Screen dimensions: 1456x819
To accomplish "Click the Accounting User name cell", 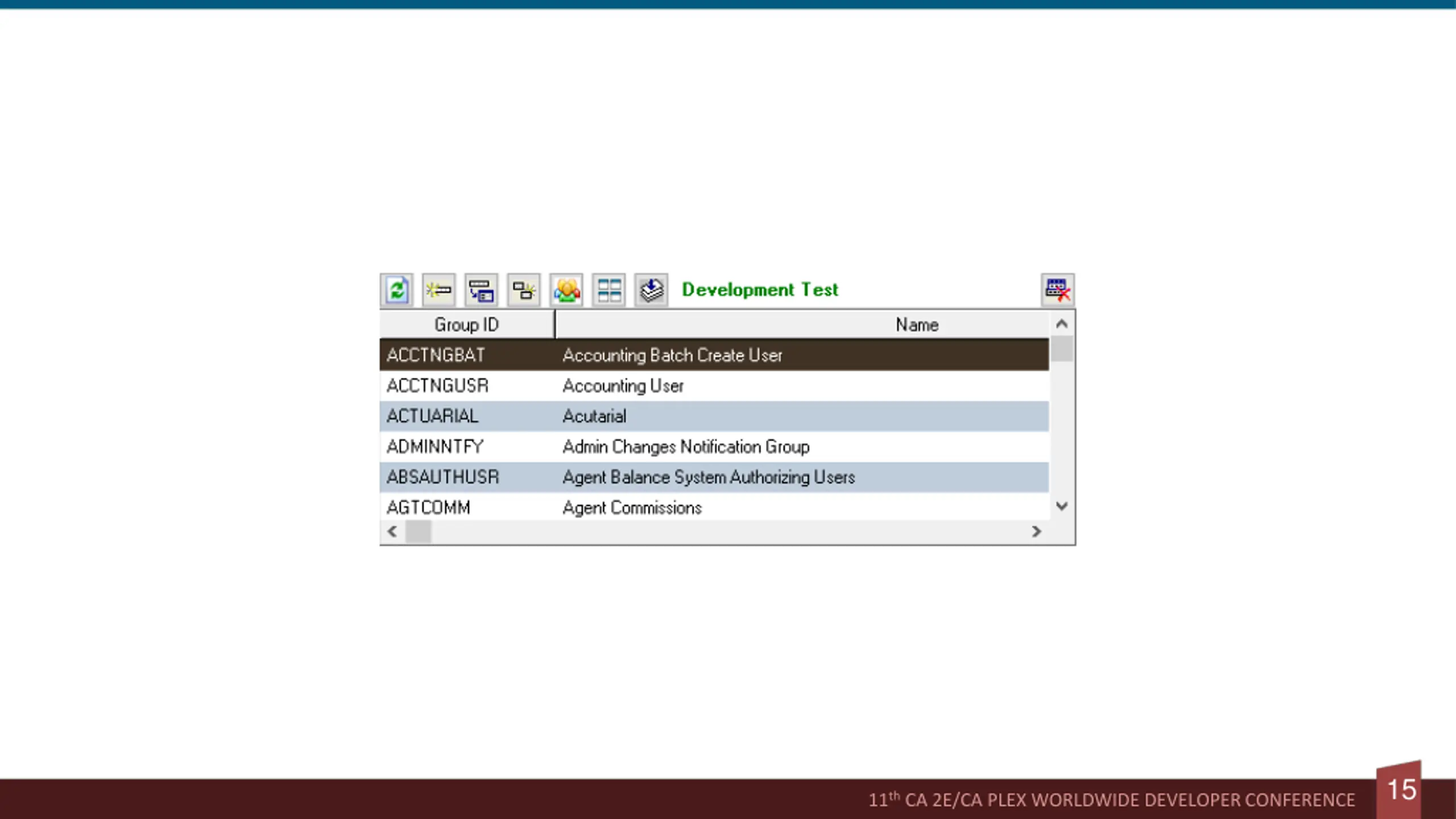I will pyautogui.click(x=803, y=386).
